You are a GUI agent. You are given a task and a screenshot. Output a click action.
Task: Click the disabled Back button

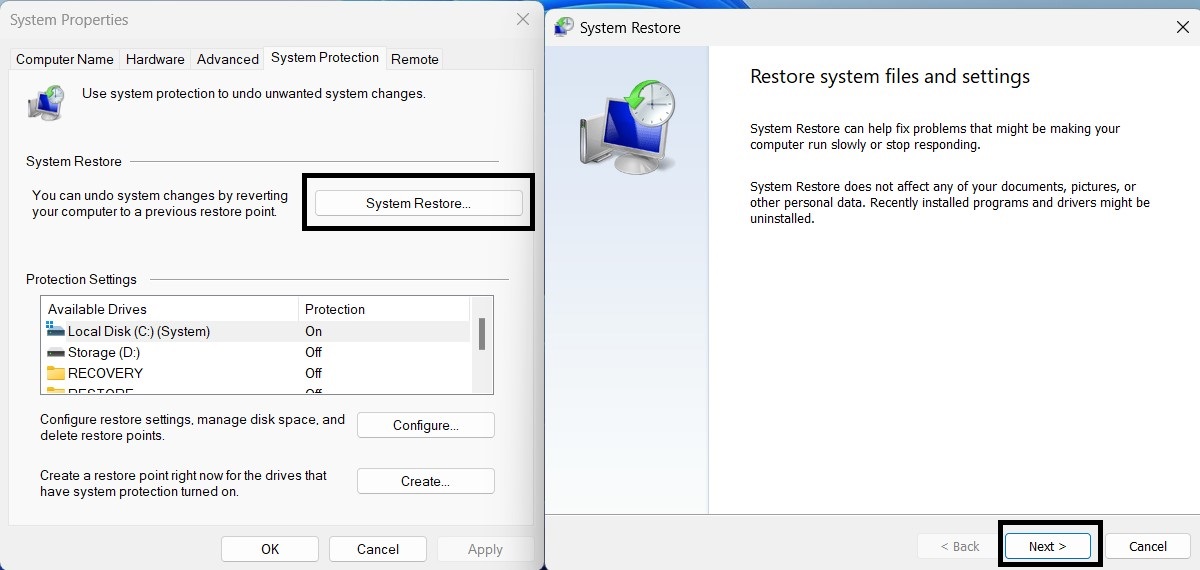tap(960, 546)
